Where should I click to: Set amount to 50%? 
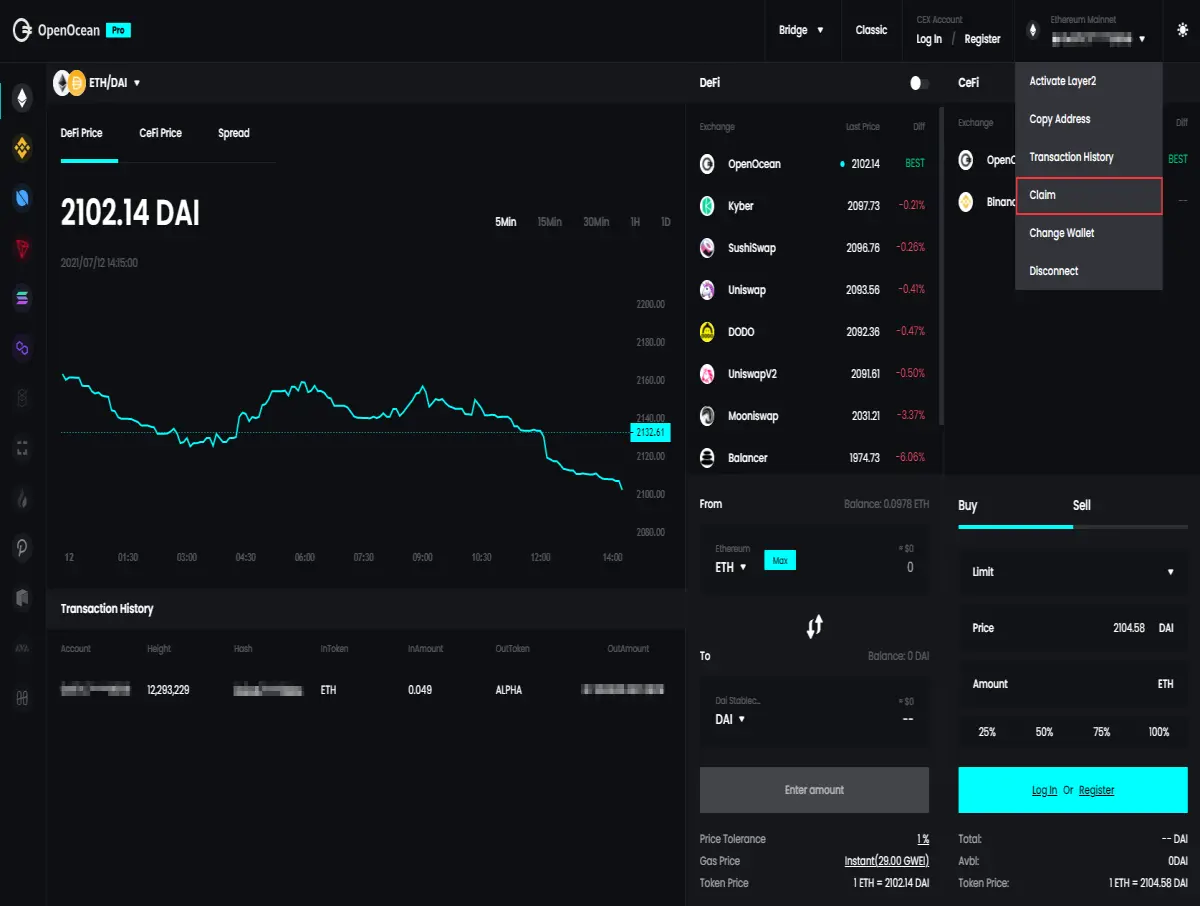1044,732
